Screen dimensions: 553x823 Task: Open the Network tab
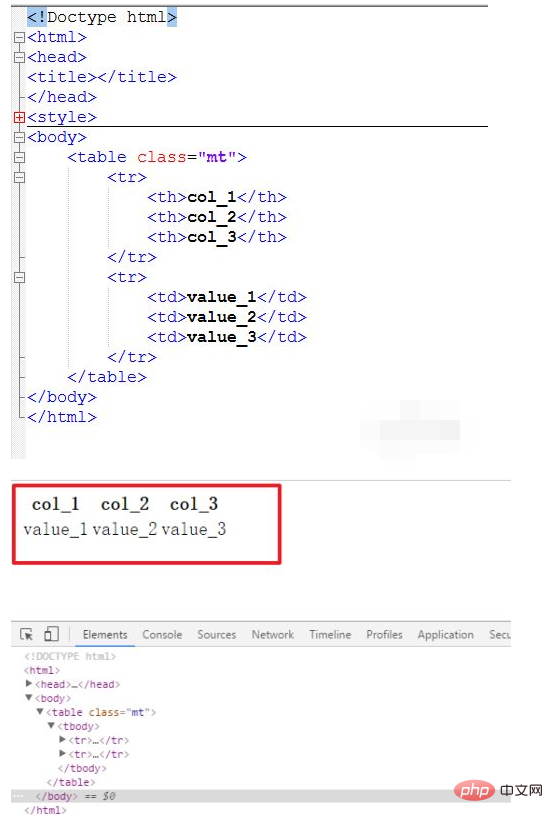tap(273, 635)
